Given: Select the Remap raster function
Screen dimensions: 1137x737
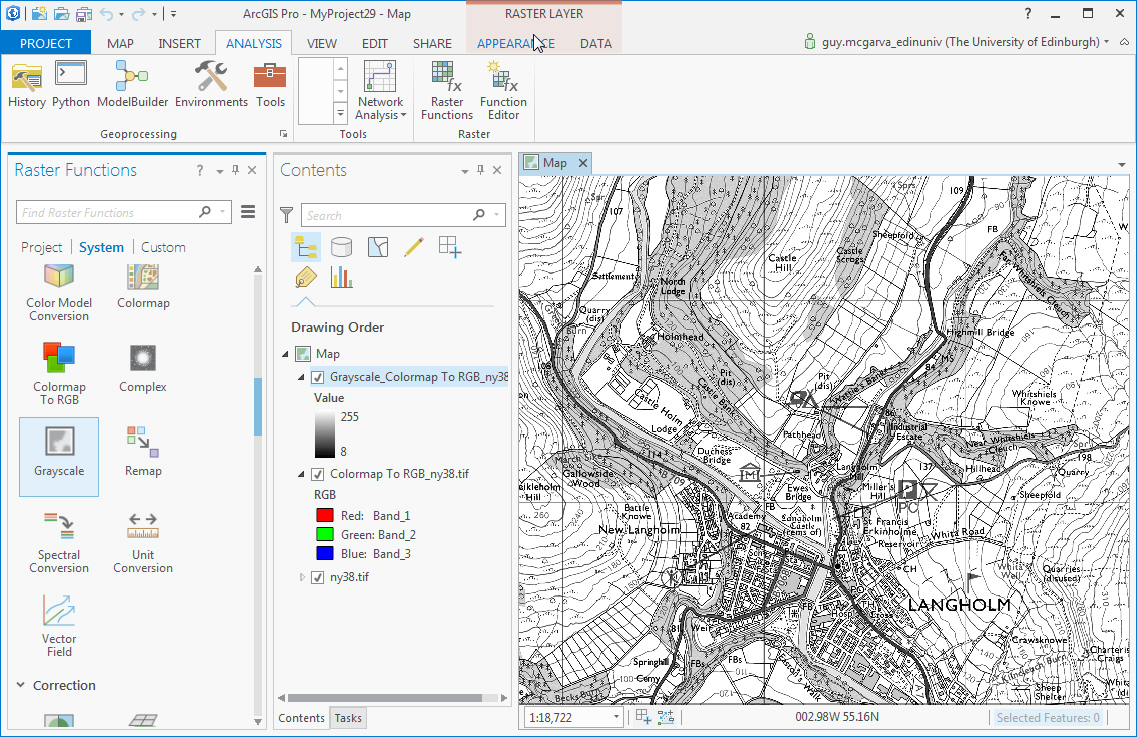Looking at the screenshot, I should tap(143, 451).
